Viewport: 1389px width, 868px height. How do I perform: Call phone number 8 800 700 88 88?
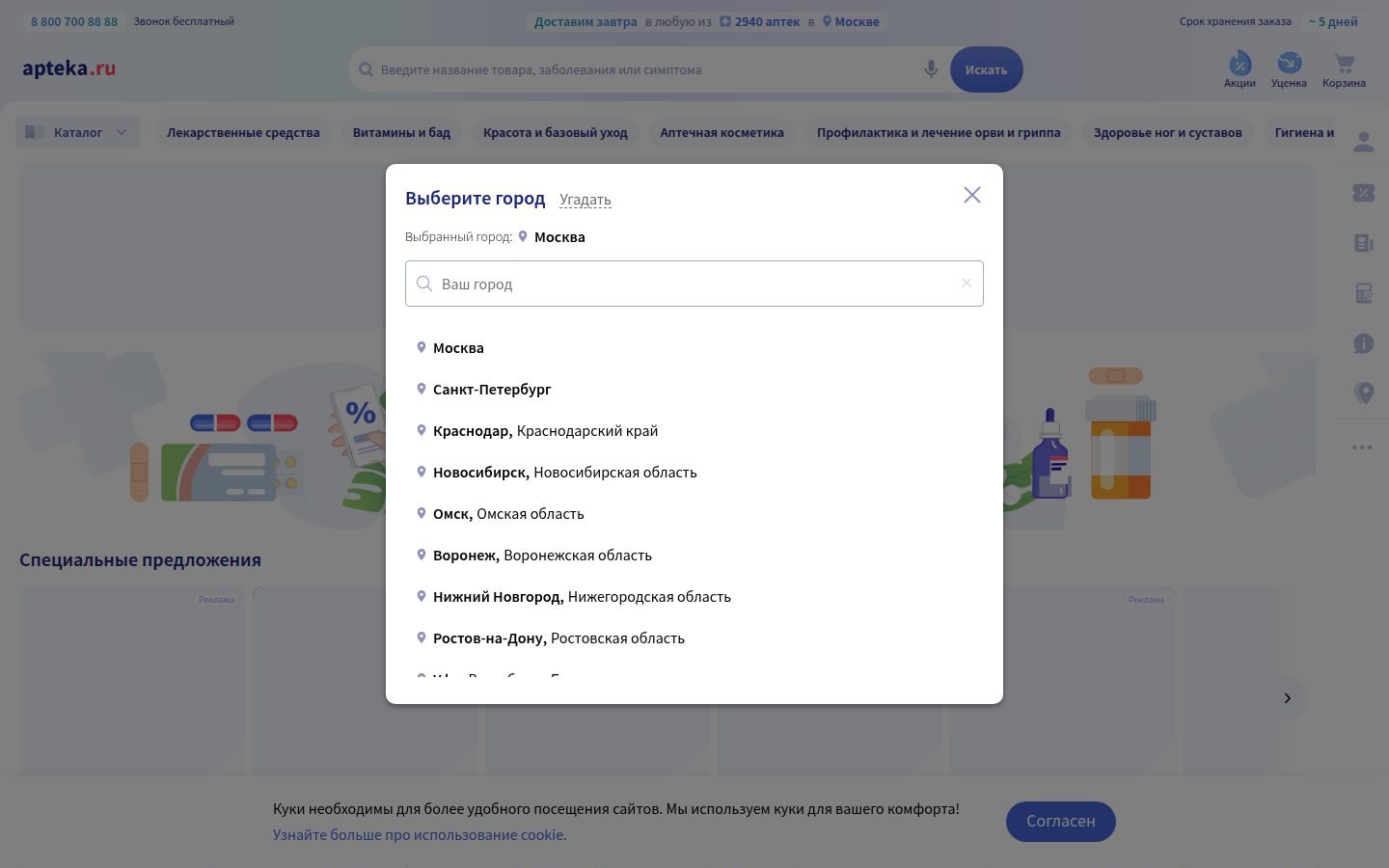(74, 21)
